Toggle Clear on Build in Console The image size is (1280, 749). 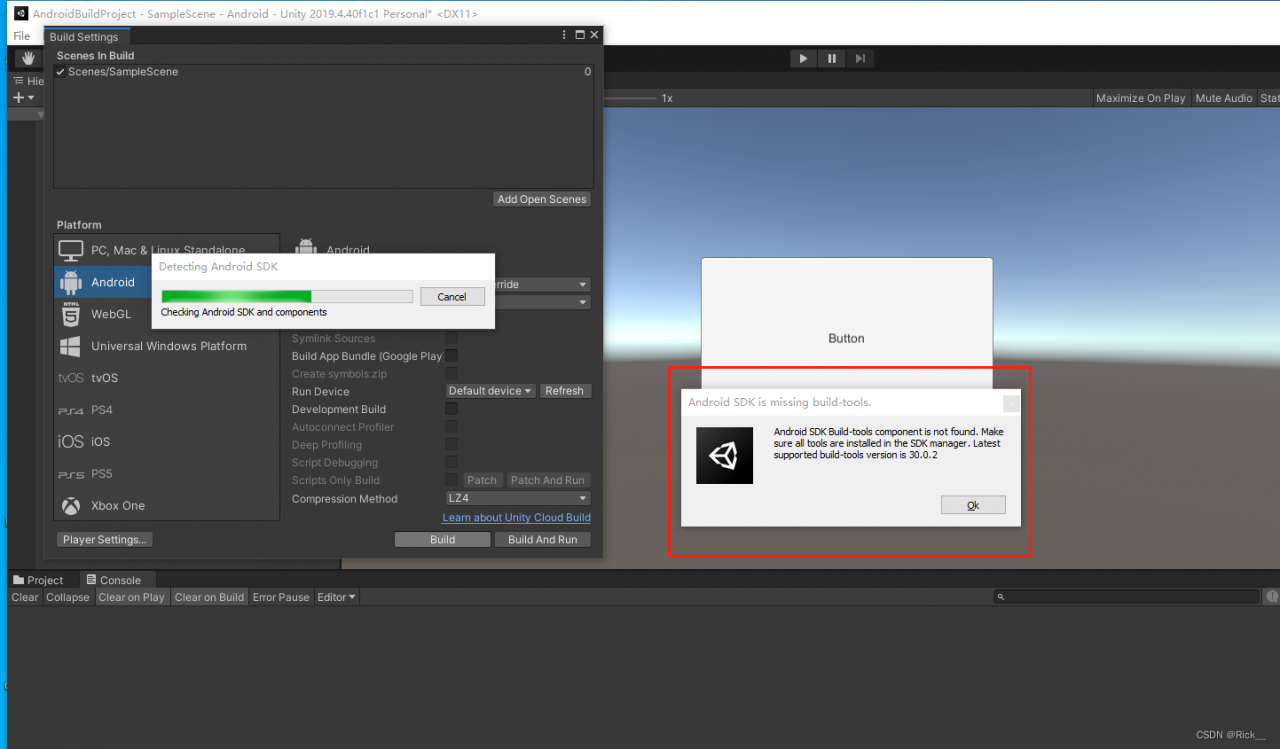(209, 597)
